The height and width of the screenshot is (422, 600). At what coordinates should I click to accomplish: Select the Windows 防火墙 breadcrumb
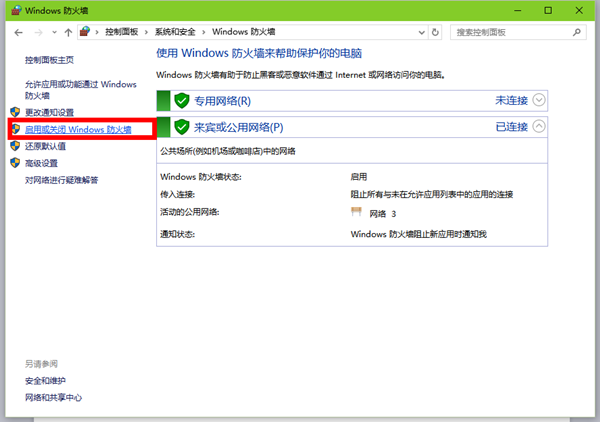coord(243,32)
